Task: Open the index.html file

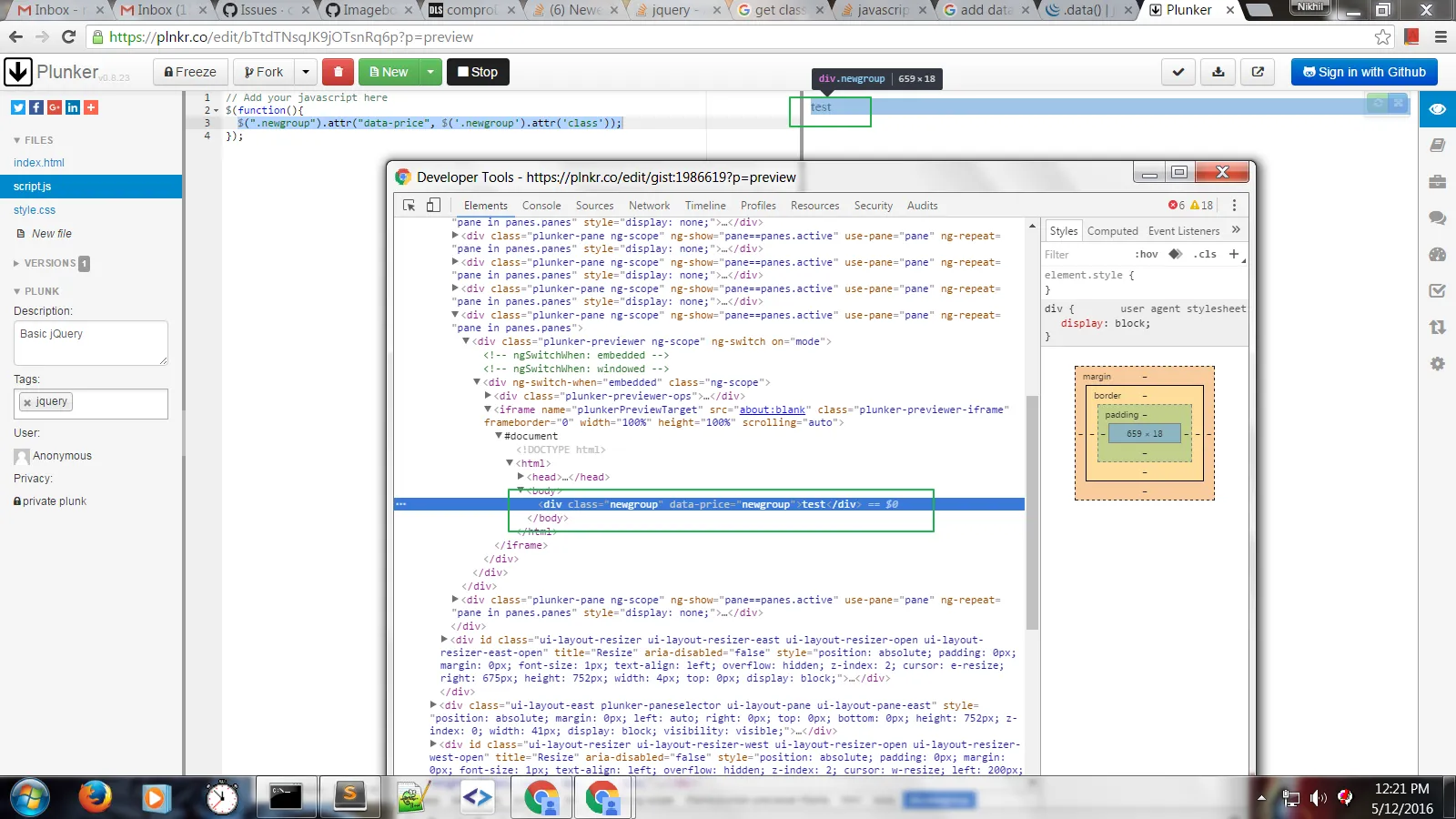Action: (x=39, y=163)
